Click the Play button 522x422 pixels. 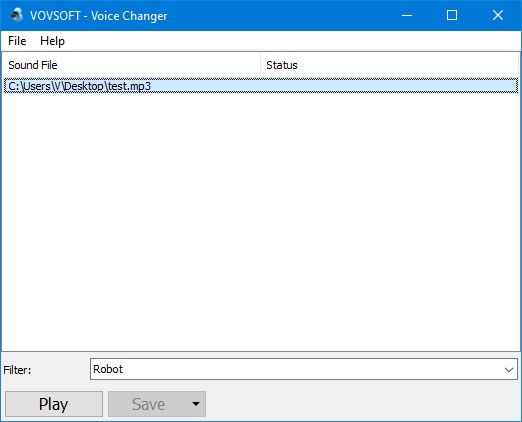[54, 404]
